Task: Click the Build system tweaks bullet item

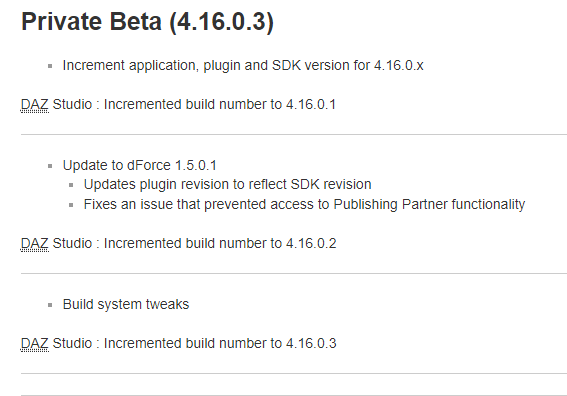Action: (126, 305)
